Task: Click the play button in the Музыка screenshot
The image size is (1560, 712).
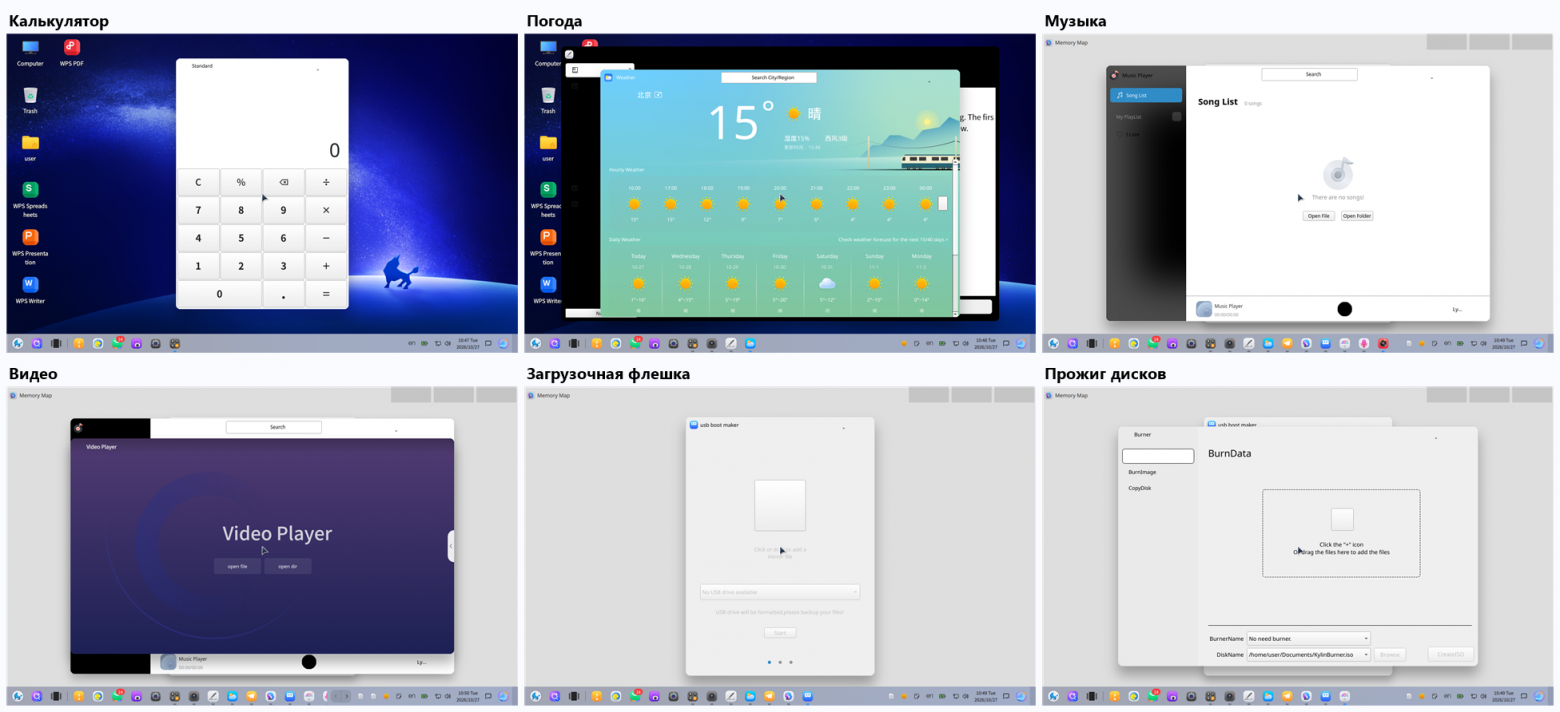Action: coord(1345,309)
